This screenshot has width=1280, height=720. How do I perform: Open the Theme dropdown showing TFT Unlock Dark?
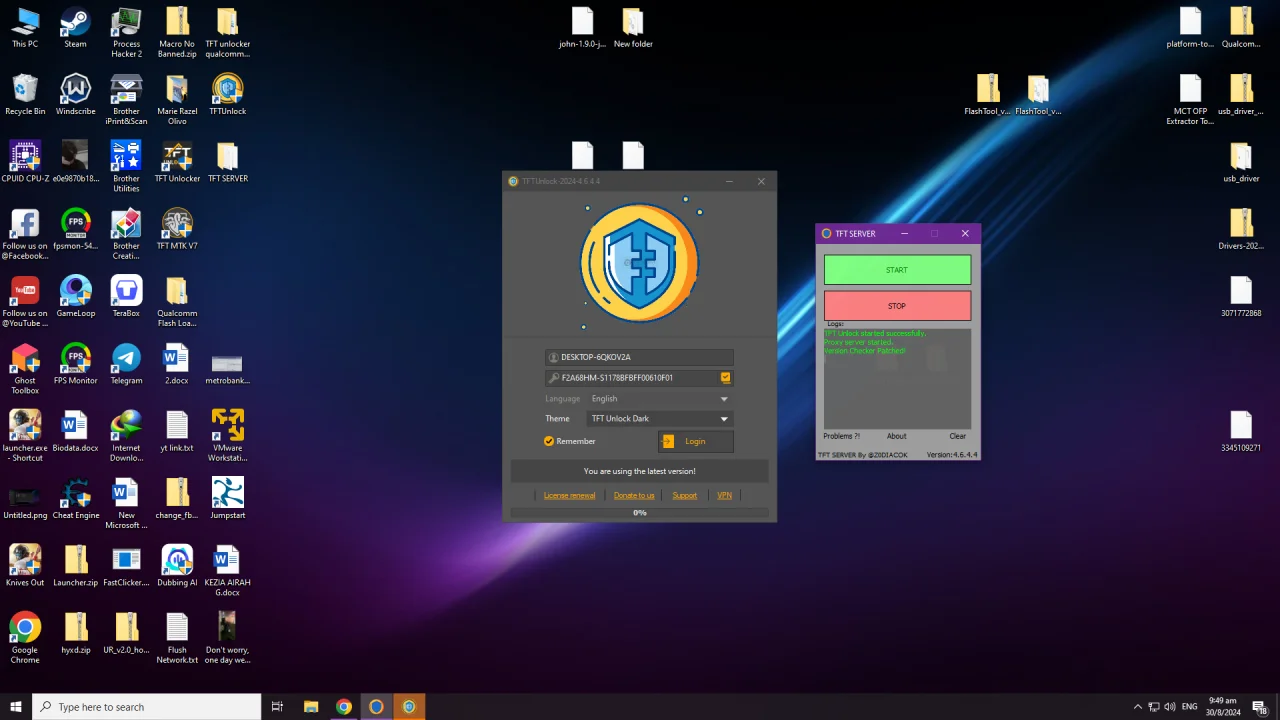click(660, 419)
